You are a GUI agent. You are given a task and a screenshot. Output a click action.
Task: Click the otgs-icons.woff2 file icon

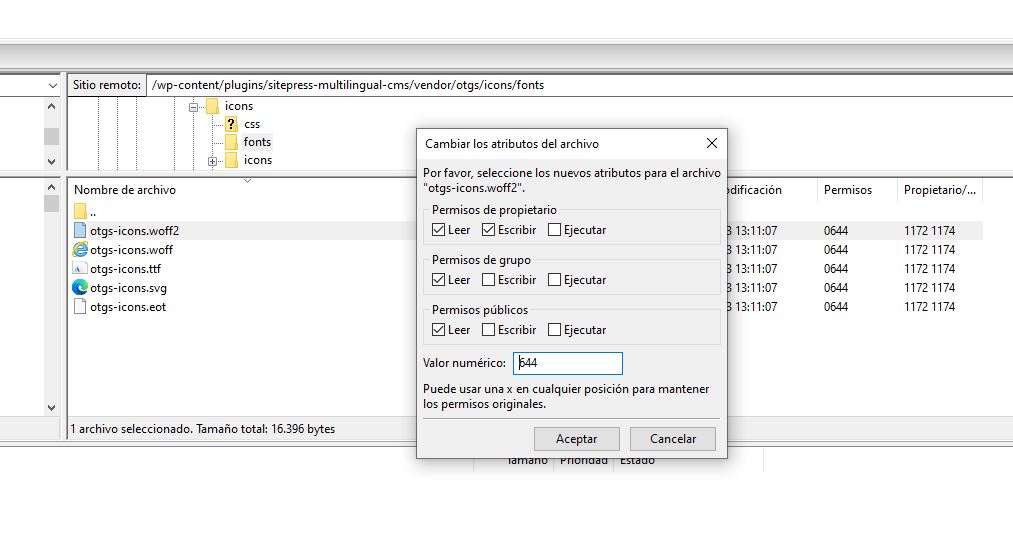80,231
